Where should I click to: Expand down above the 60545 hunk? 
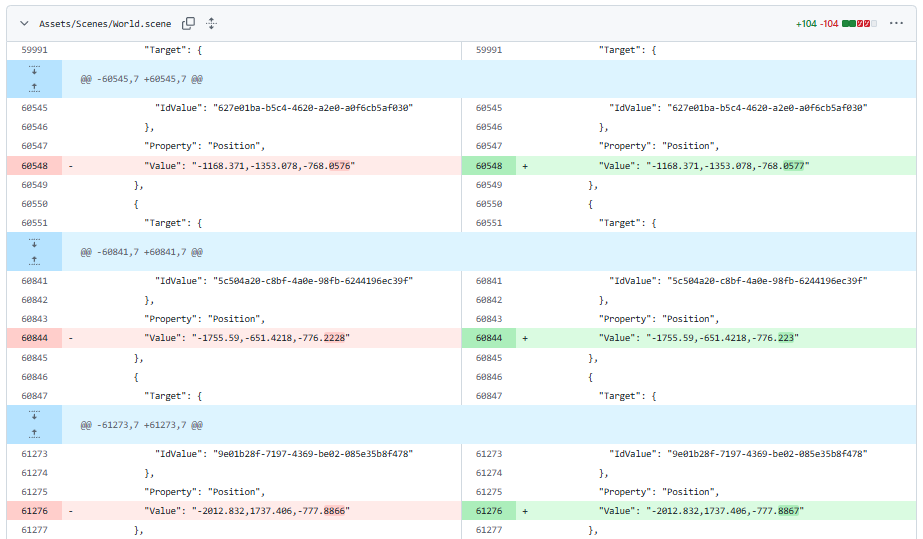34,70
